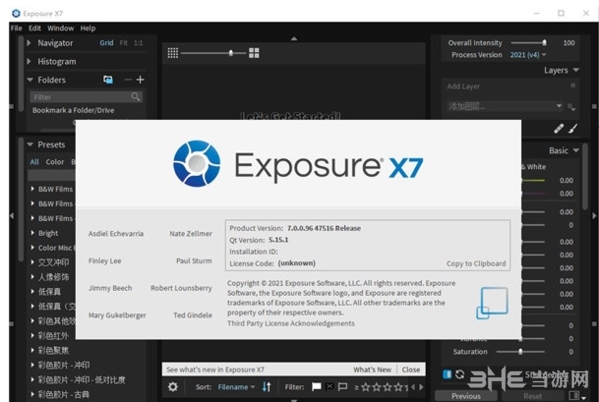Click Copy to Clipboard in About dialog
This screenshot has width=599, height=402.
click(x=476, y=264)
